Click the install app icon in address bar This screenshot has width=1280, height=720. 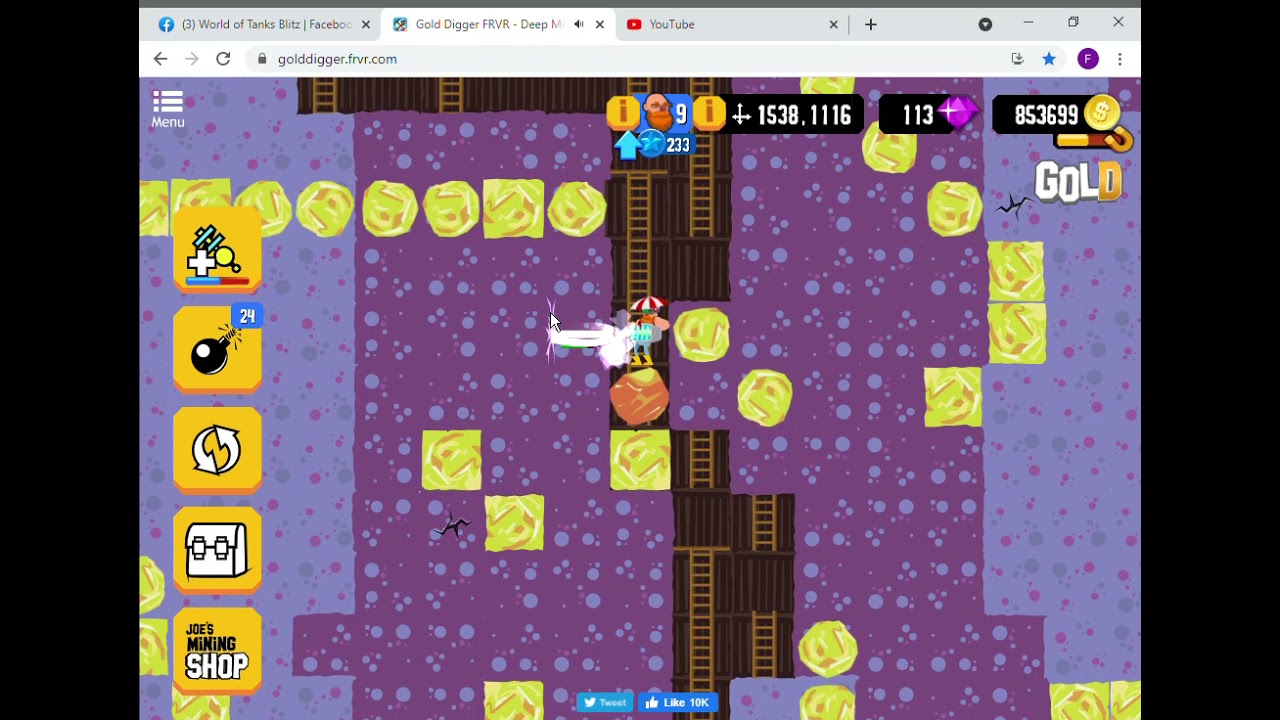[x=1018, y=59]
